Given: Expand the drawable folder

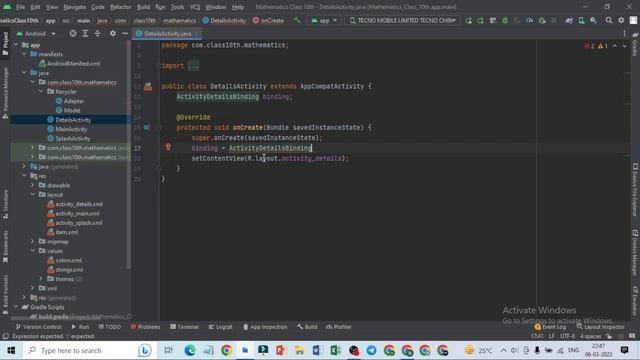Looking at the screenshot, I should click(33, 185).
